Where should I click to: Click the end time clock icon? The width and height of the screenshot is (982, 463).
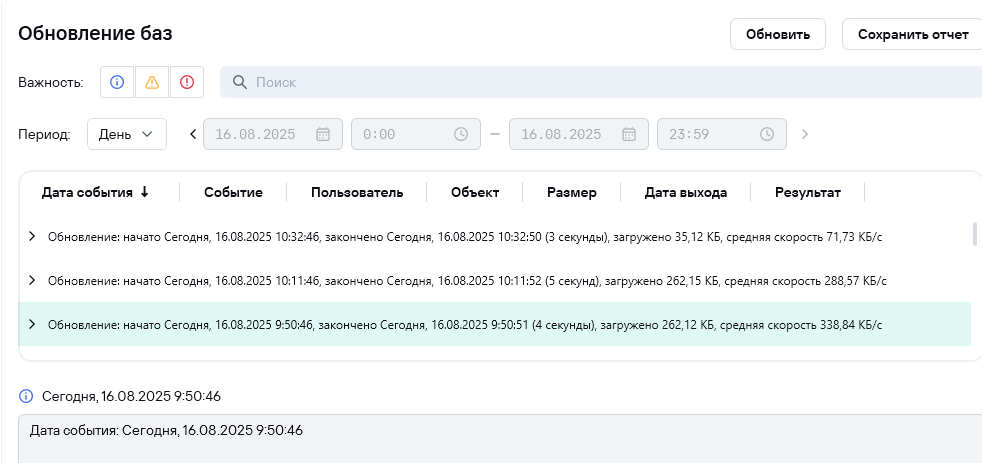[x=767, y=134]
